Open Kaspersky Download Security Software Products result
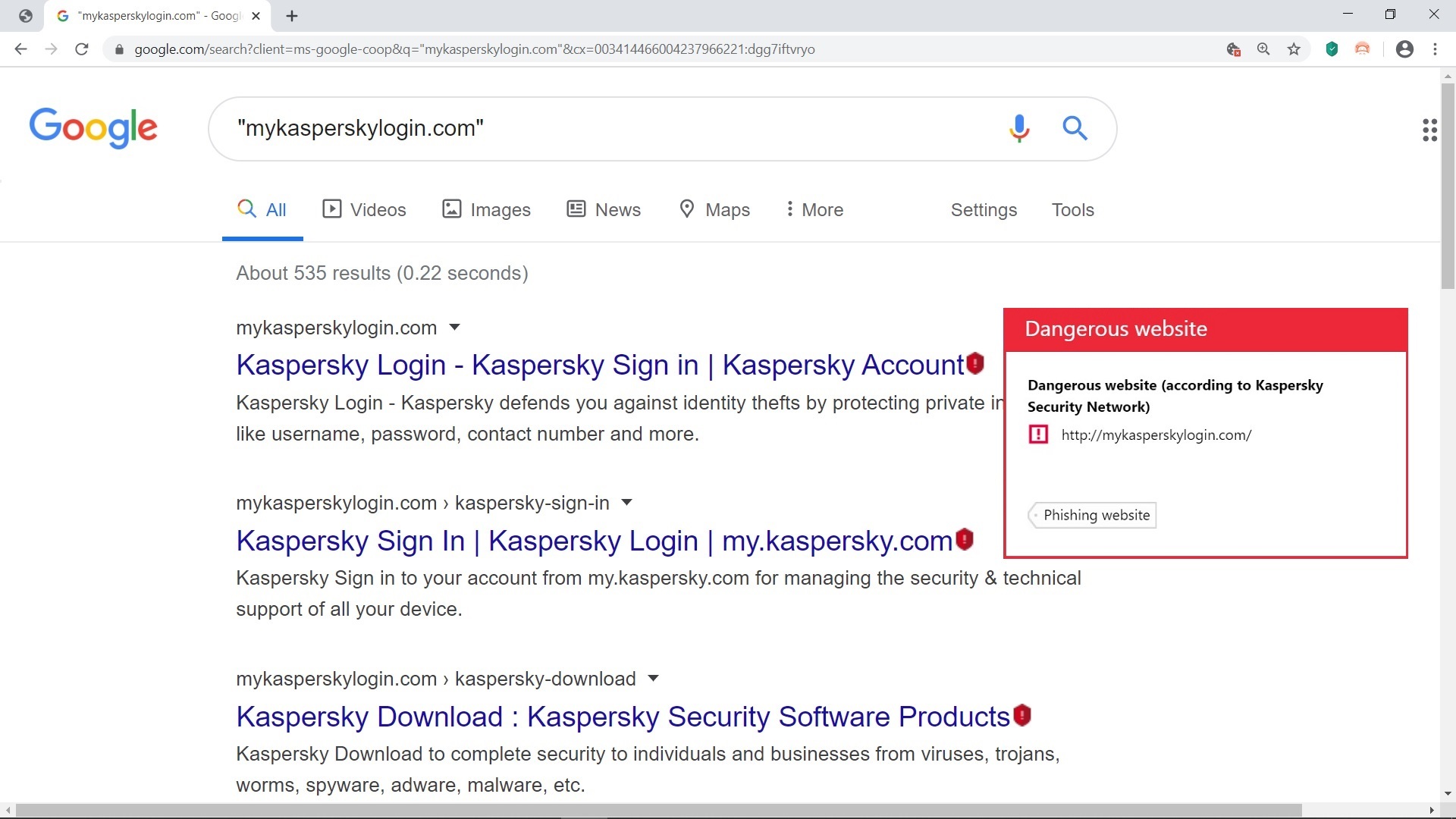Image resolution: width=1456 pixels, height=819 pixels. click(623, 717)
